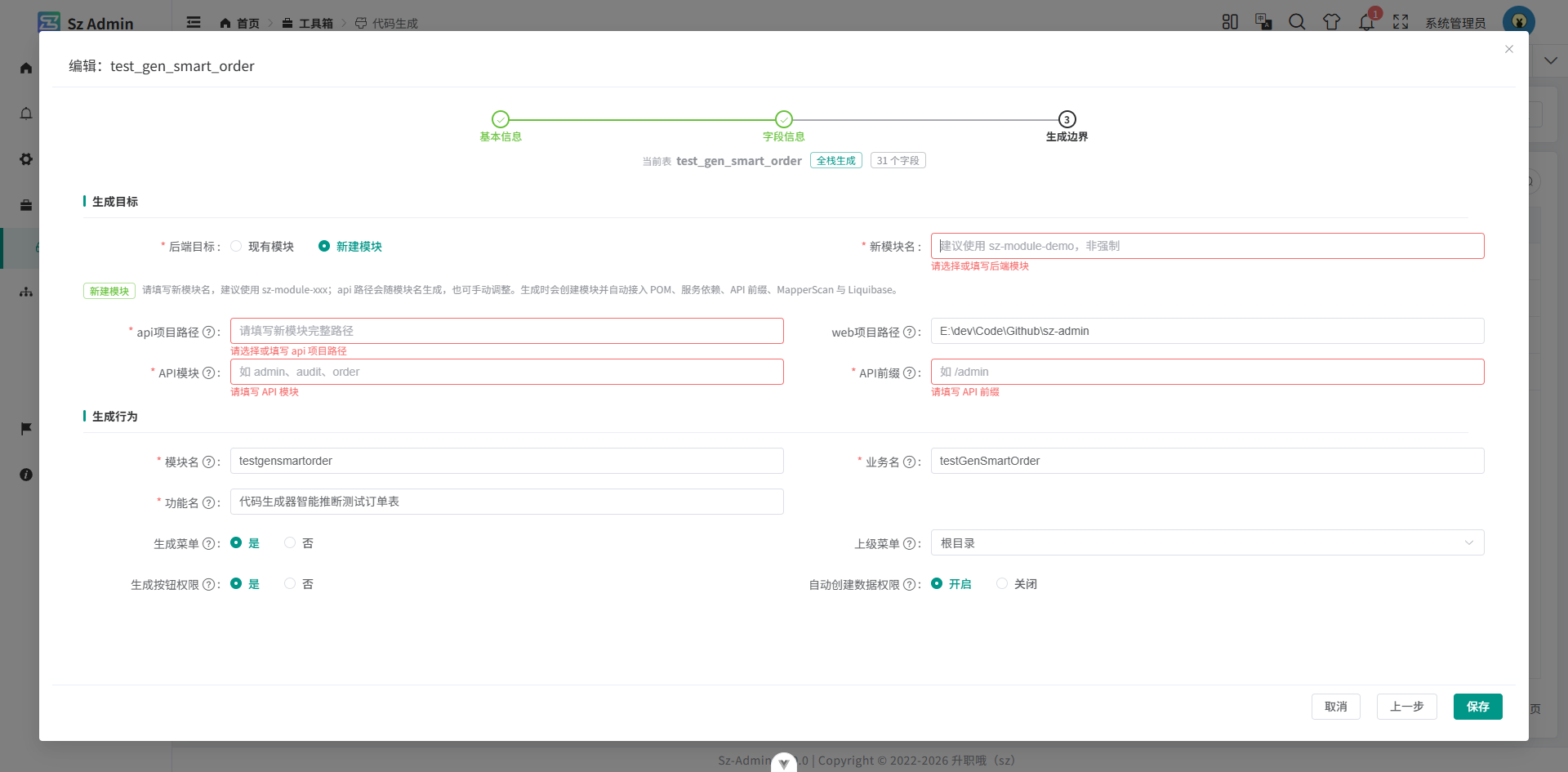Focus the 模块名 testgensmartorder field
The height and width of the screenshot is (772, 1568).
[x=506, y=461]
